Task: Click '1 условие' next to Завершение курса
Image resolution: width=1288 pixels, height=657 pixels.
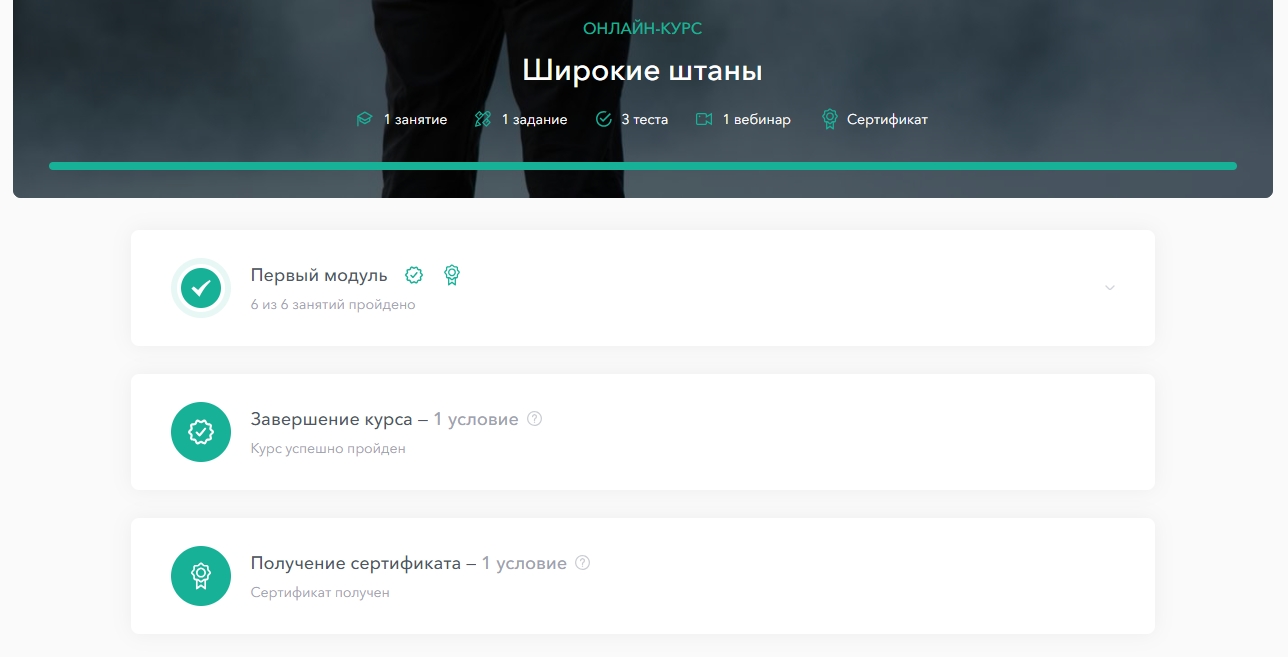Action: tap(476, 419)
